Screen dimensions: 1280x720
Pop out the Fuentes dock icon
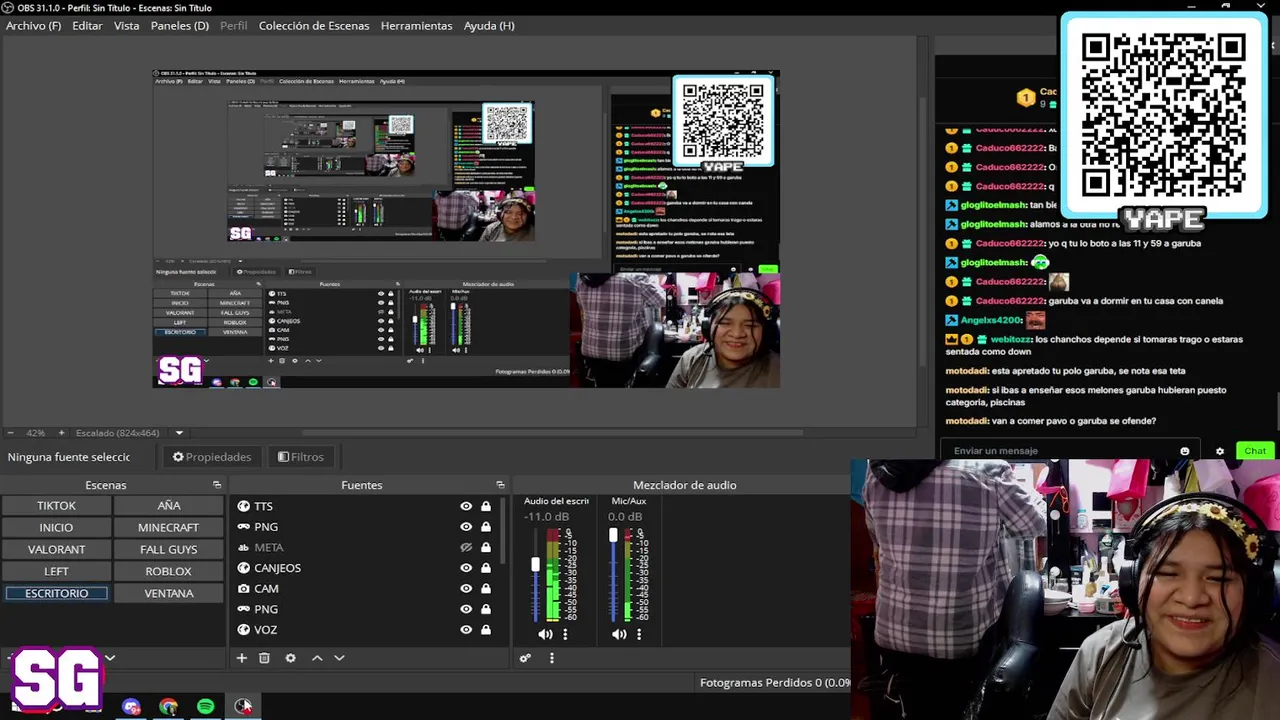(500, 485)
